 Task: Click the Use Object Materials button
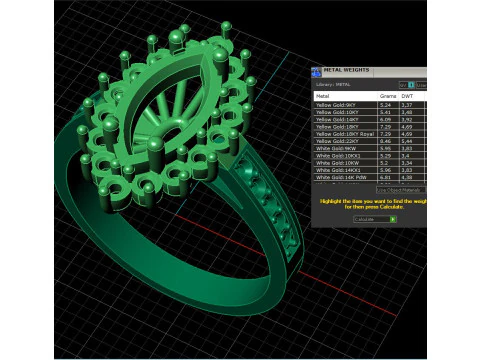tap(401, 190)
